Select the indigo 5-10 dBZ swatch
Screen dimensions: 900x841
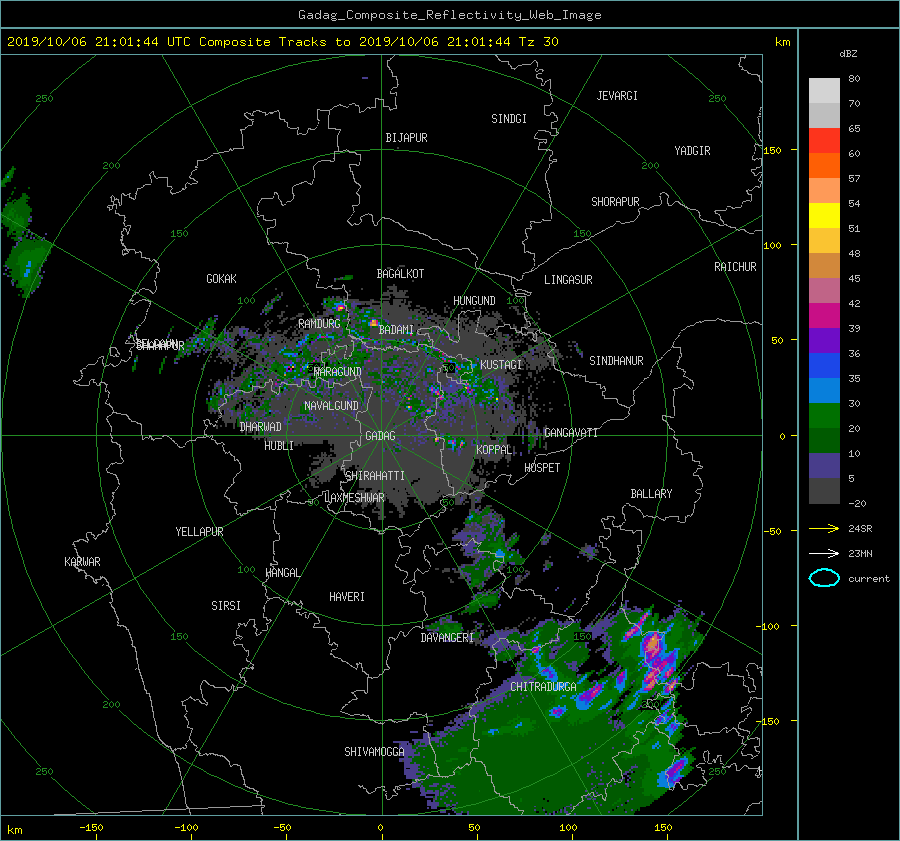click(824, 466)
